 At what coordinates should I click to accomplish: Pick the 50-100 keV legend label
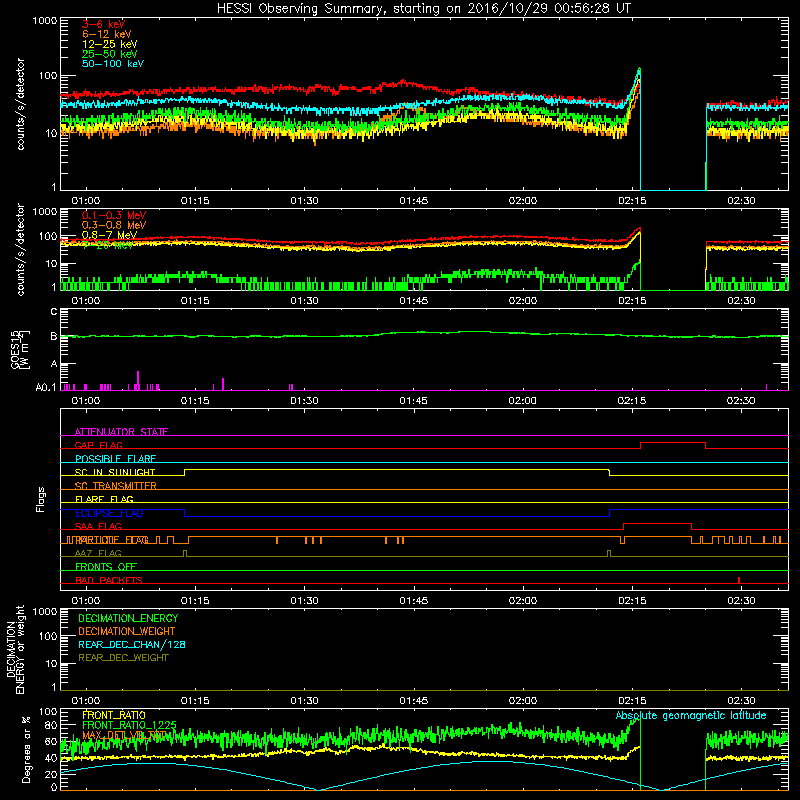pos(113,63)
